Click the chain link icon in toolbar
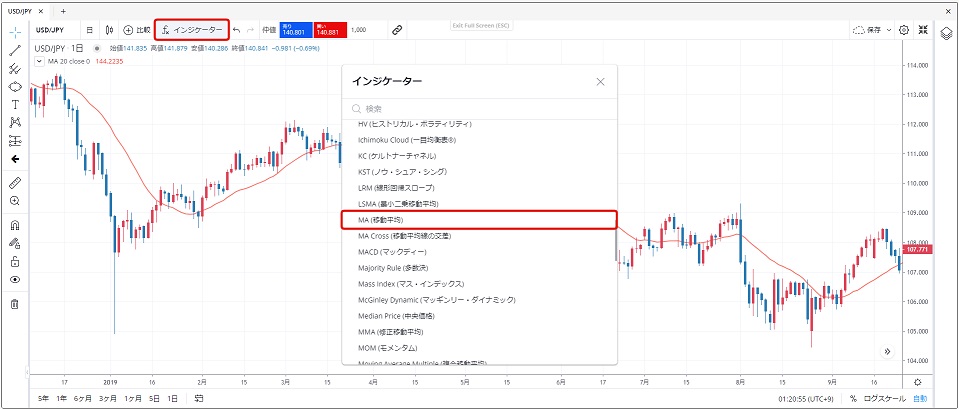The image size is (959, 409). pyautogui.click(x=397, y=29)
